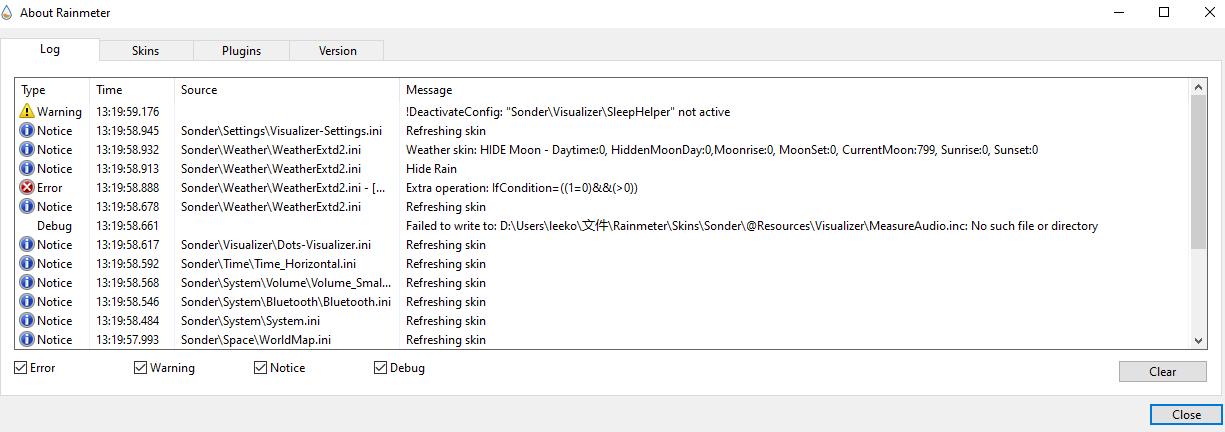Select the "Extra operation: IfCondition" message
Viewport: 1225px width, 432px height.
[522, 188]
